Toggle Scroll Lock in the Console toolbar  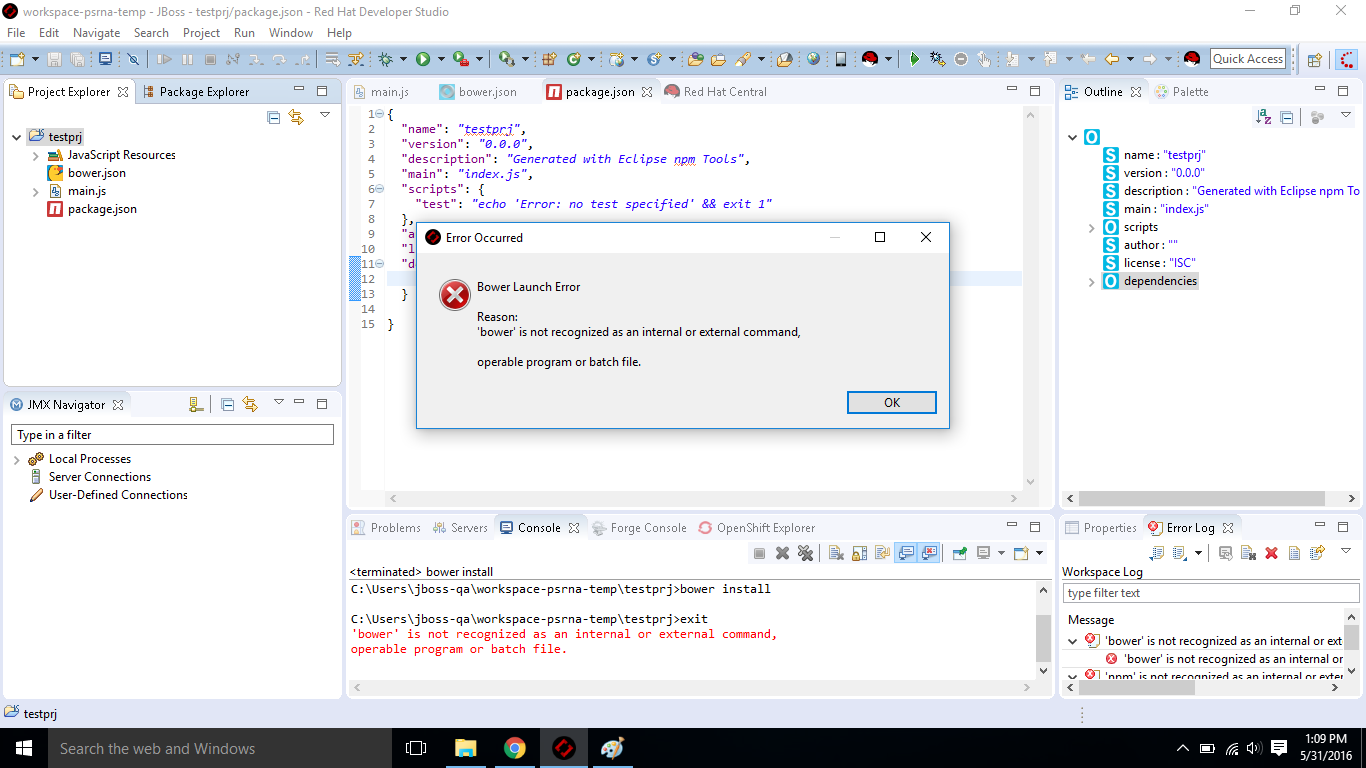(859, 553)
